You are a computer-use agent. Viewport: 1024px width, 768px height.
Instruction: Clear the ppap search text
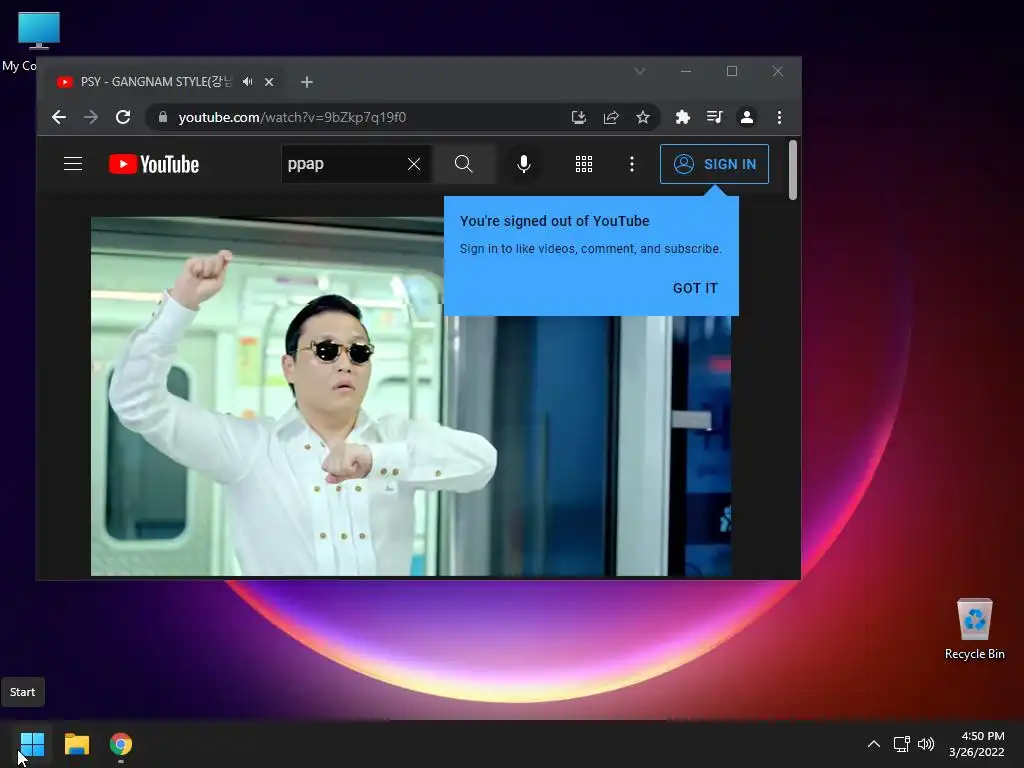(414, 164)
